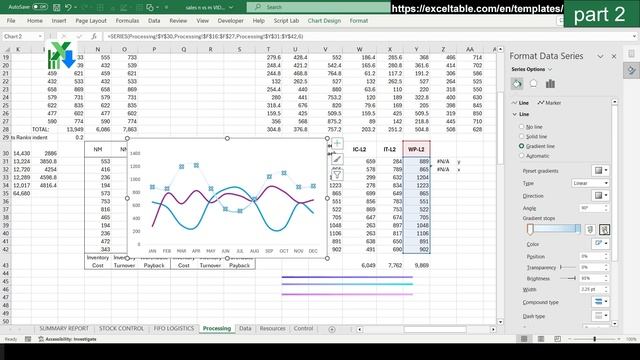Screen dimensions: 640x360
Task: Close the Format Data Series pane
Action: 614,56
